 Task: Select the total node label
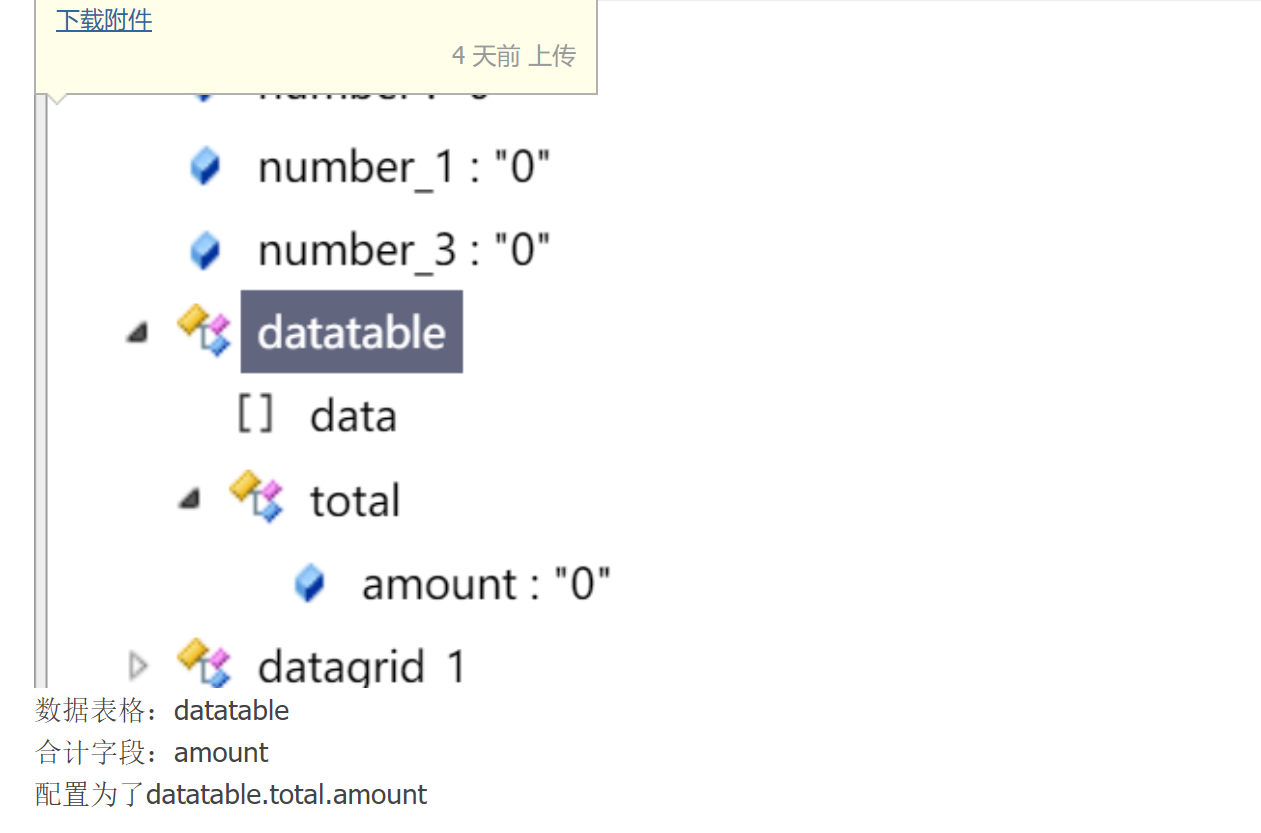pyautogui.click(x=355, y=500)
